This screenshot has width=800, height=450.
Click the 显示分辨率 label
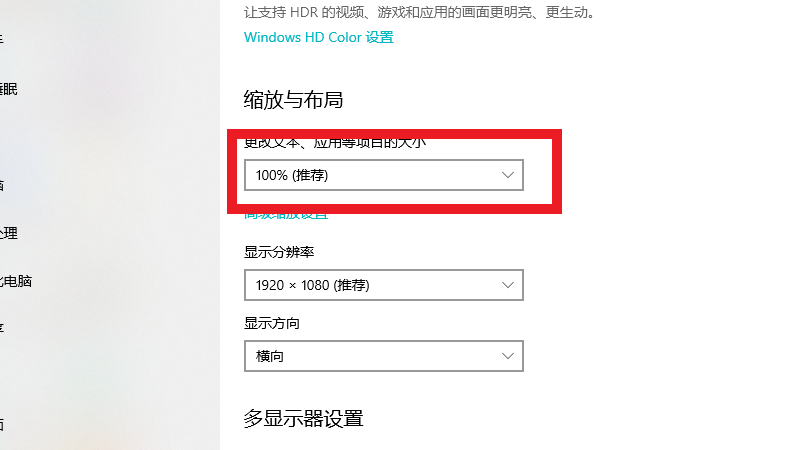286,252
